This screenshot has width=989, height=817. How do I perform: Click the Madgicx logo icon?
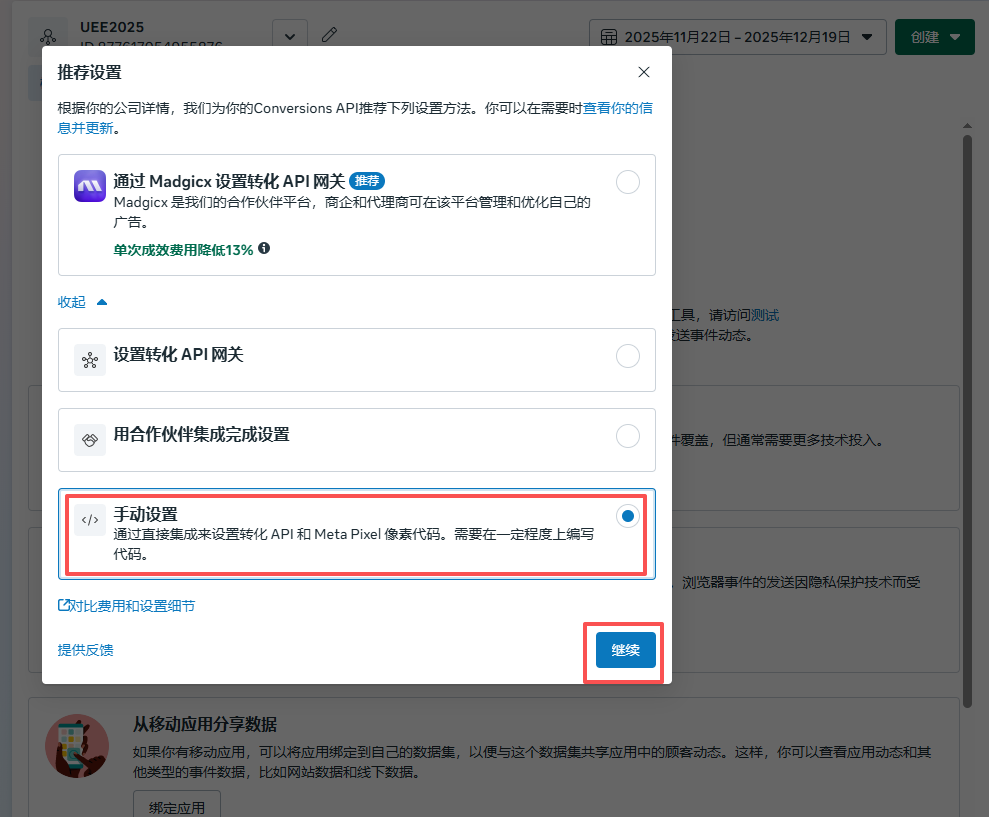(x=90, y=186)
